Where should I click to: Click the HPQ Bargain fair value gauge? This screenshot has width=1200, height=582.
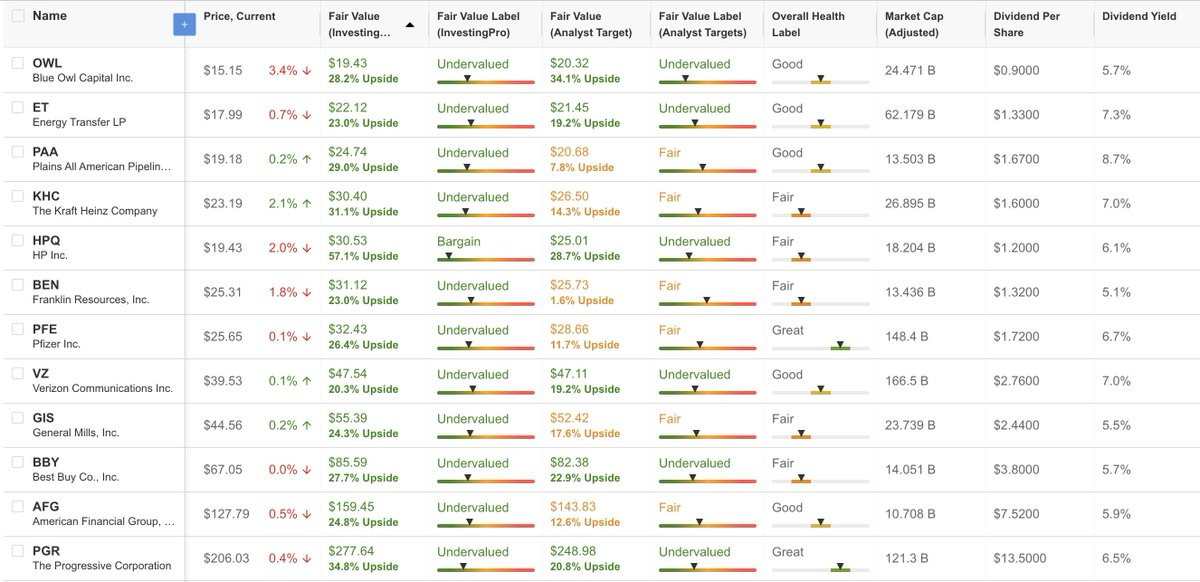tap(486, 257)
